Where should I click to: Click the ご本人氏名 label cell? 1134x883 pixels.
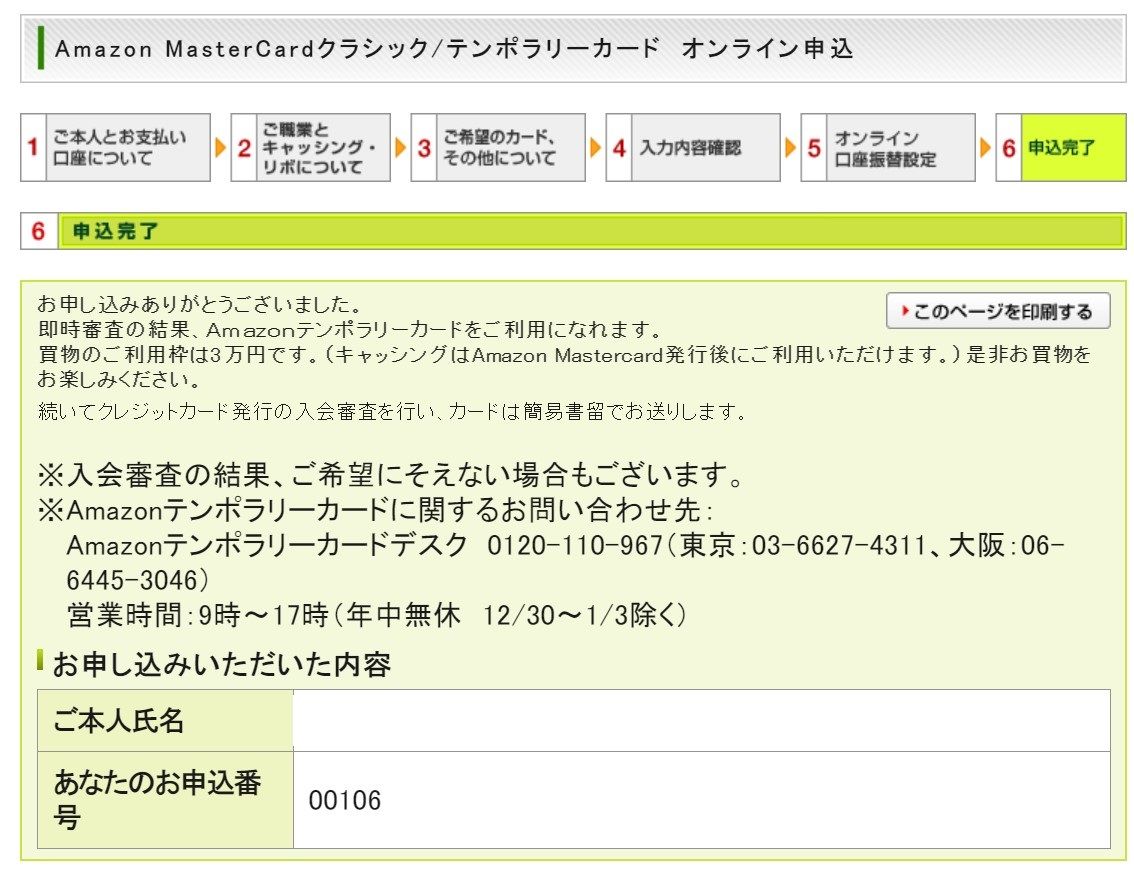point(166,720)
